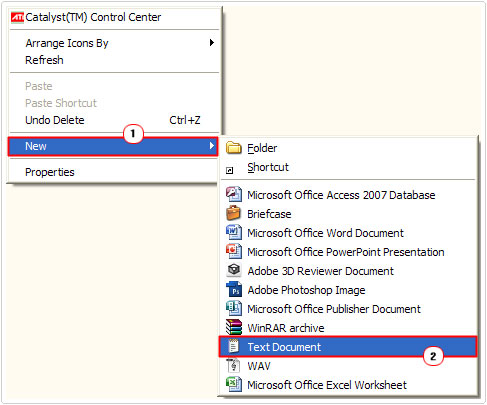Expand the New submenu arrow
The image size is (487, 405).
click(x=211, y=146)
